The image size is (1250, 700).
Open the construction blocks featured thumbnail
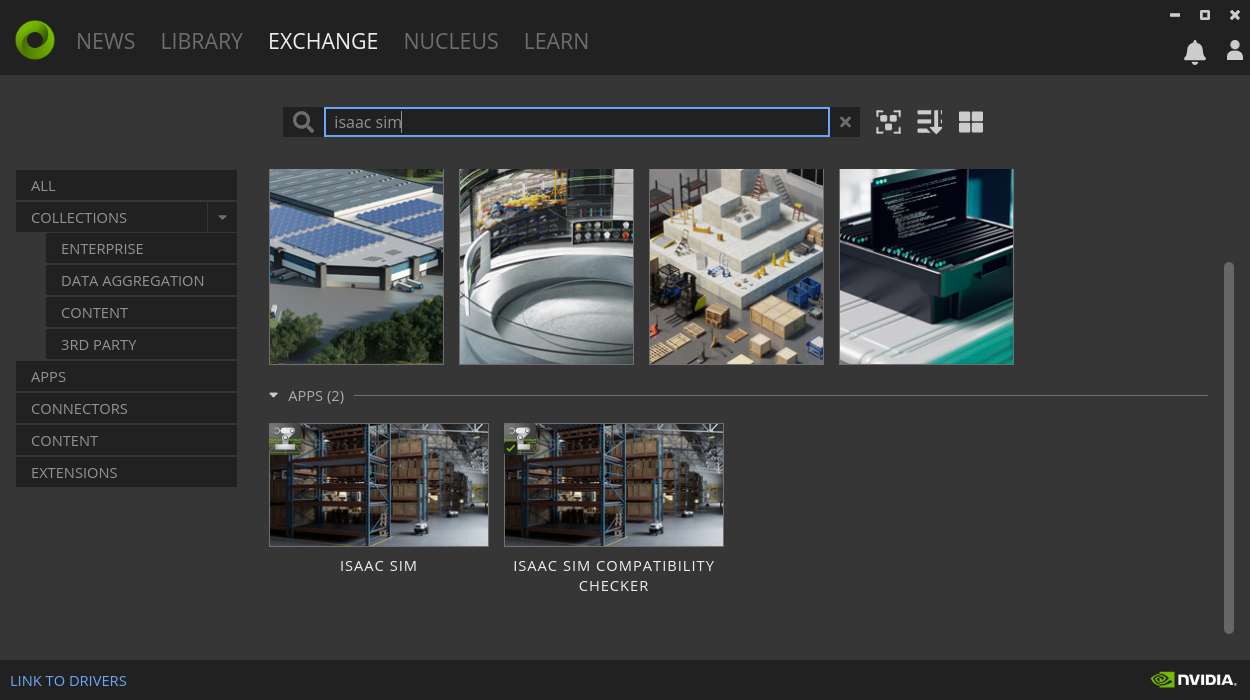(736, 266)
